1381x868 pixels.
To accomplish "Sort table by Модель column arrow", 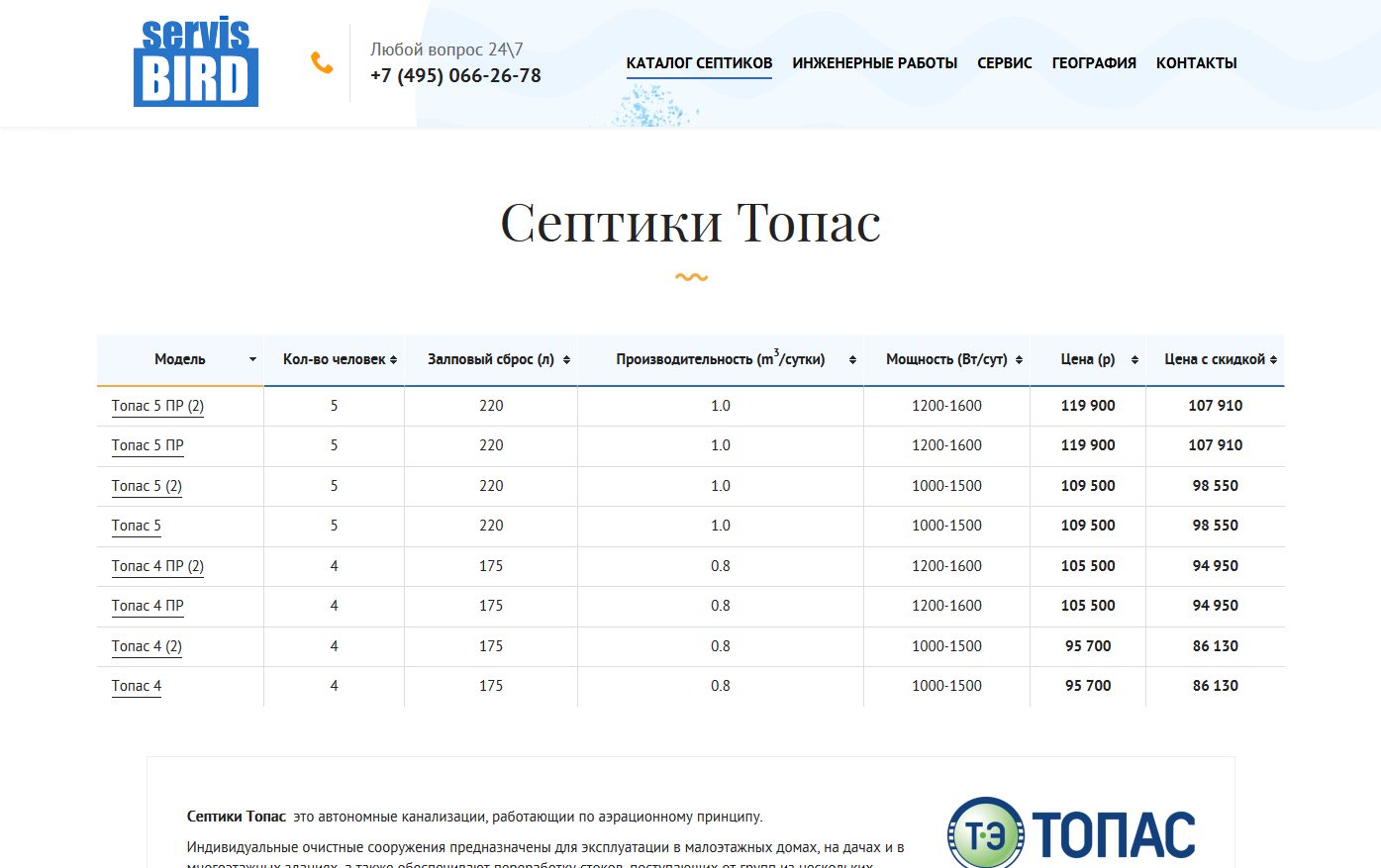I will 252,359.
